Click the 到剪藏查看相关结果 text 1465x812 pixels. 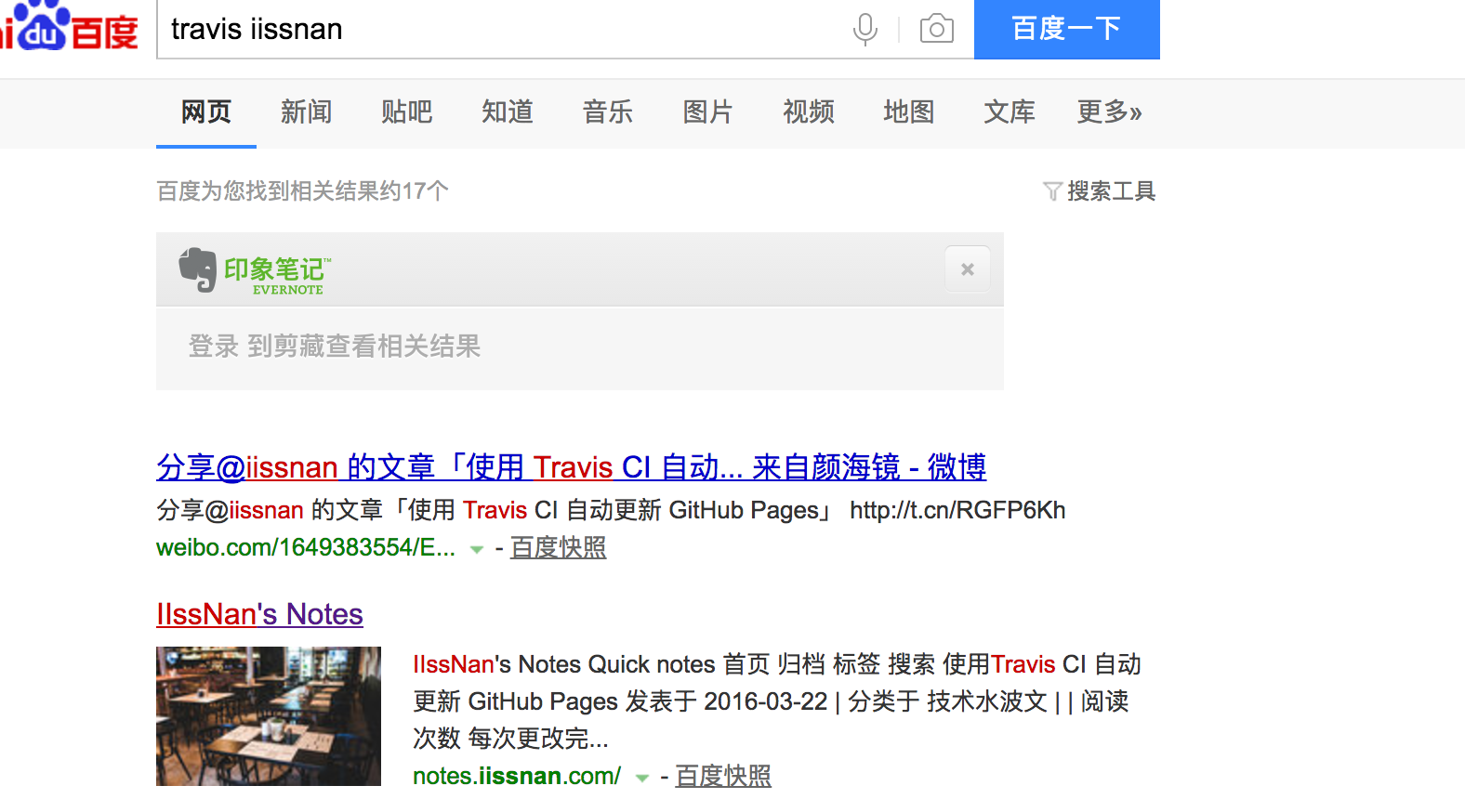click(364, 347)
